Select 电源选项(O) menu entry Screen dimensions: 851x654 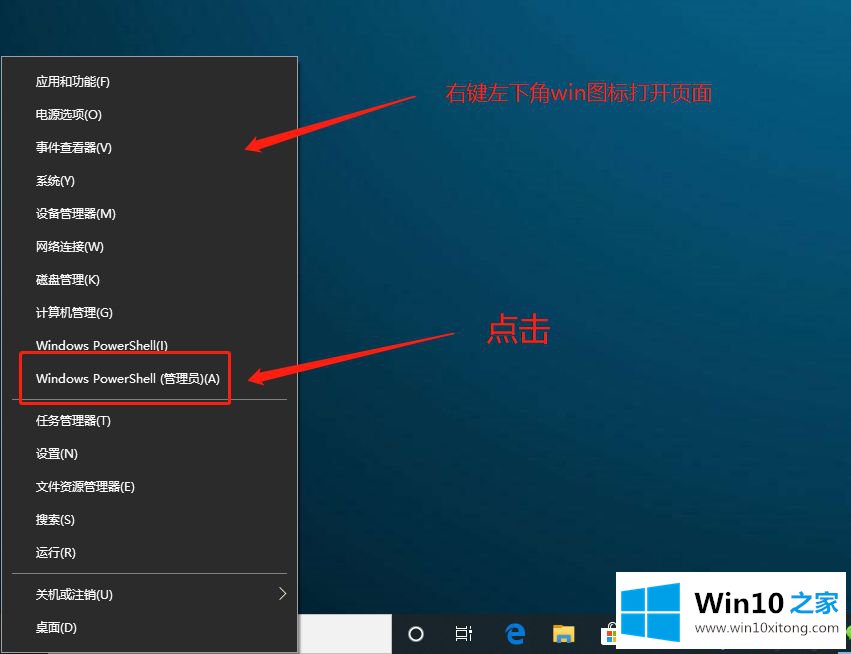(x=69, y=114)
